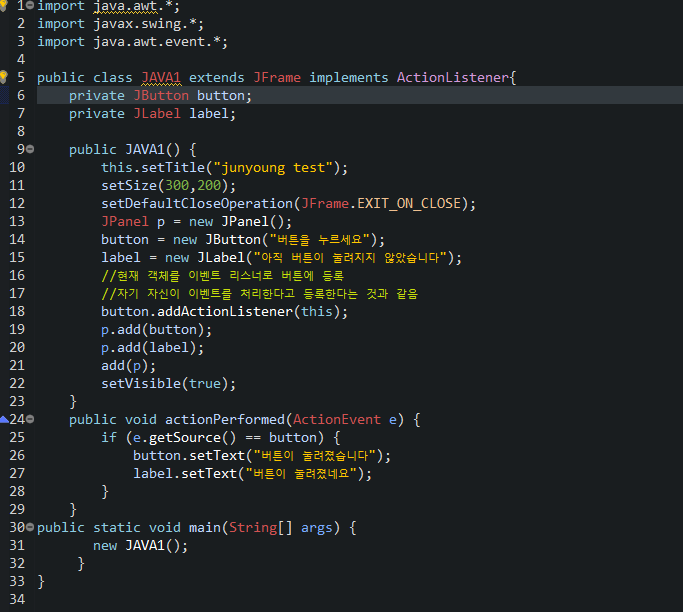Click the underlined java.awt import text

[125, 6]
